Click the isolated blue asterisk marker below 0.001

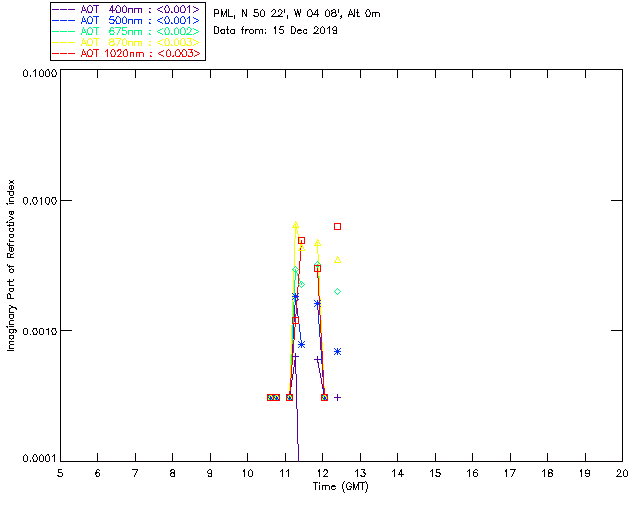click(338, 352)
